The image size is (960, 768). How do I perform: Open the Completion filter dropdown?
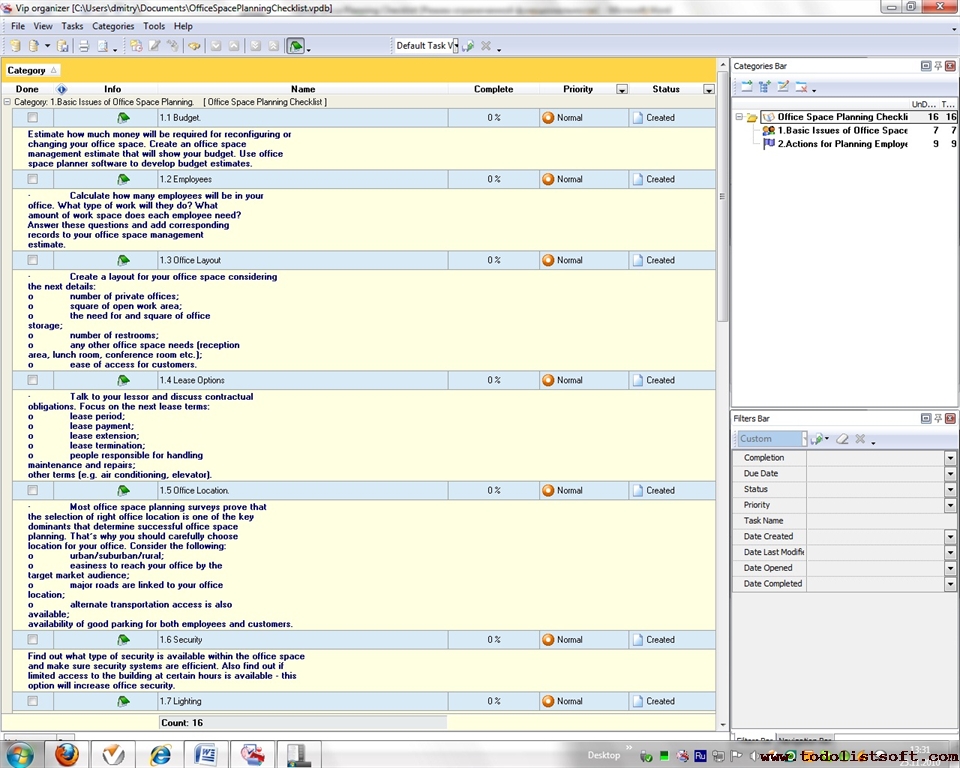pyautogui.click(x=950, y=458)
